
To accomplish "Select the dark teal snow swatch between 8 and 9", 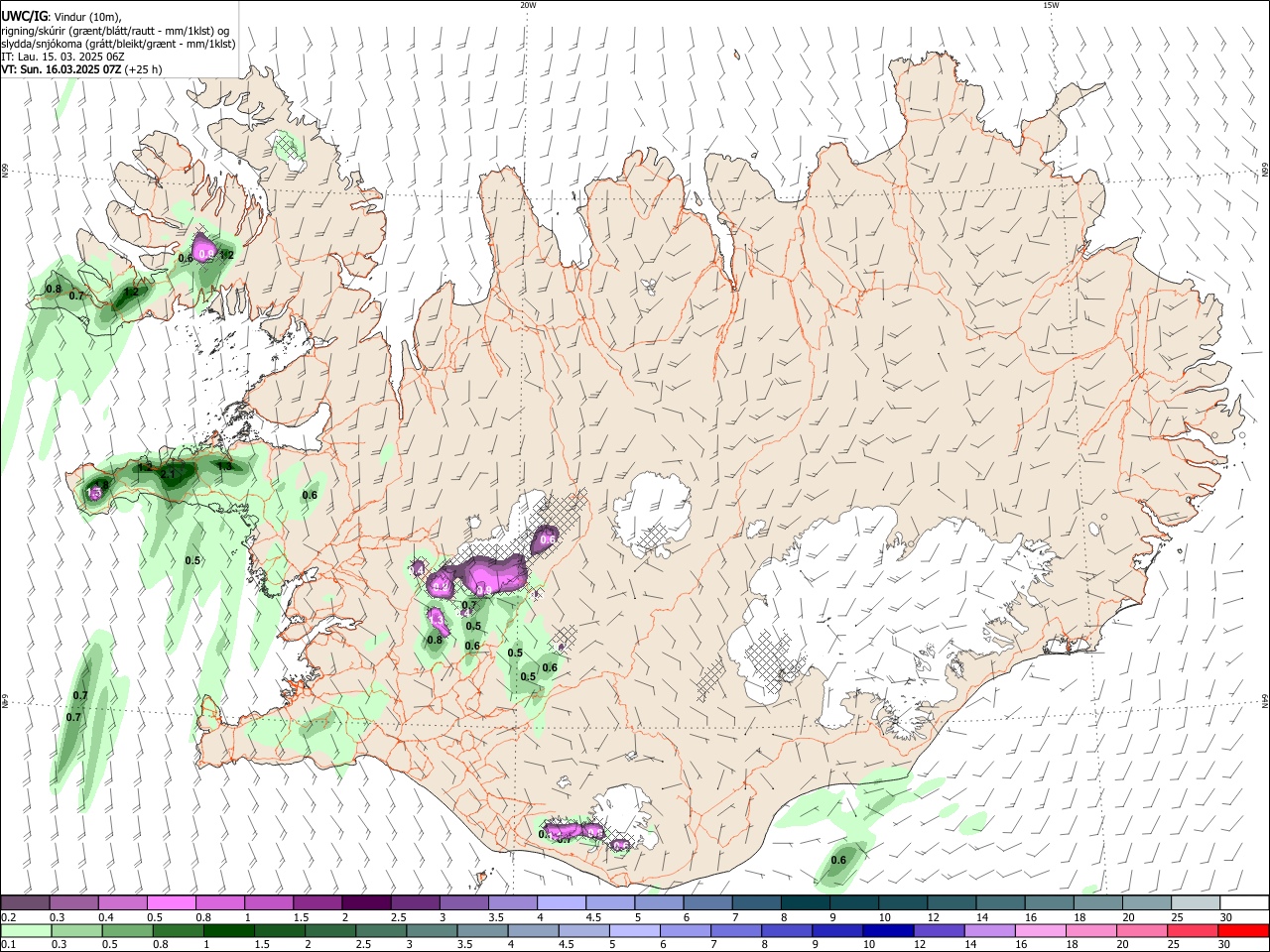I will [805, 902].
